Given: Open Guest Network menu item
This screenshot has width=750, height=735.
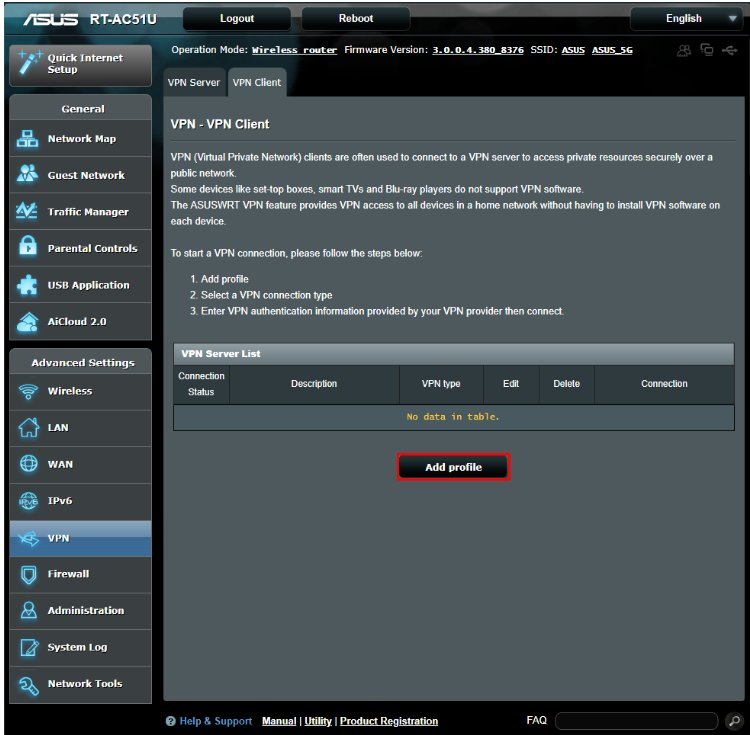Looking at the screenshot, I should tap(80, 175).
